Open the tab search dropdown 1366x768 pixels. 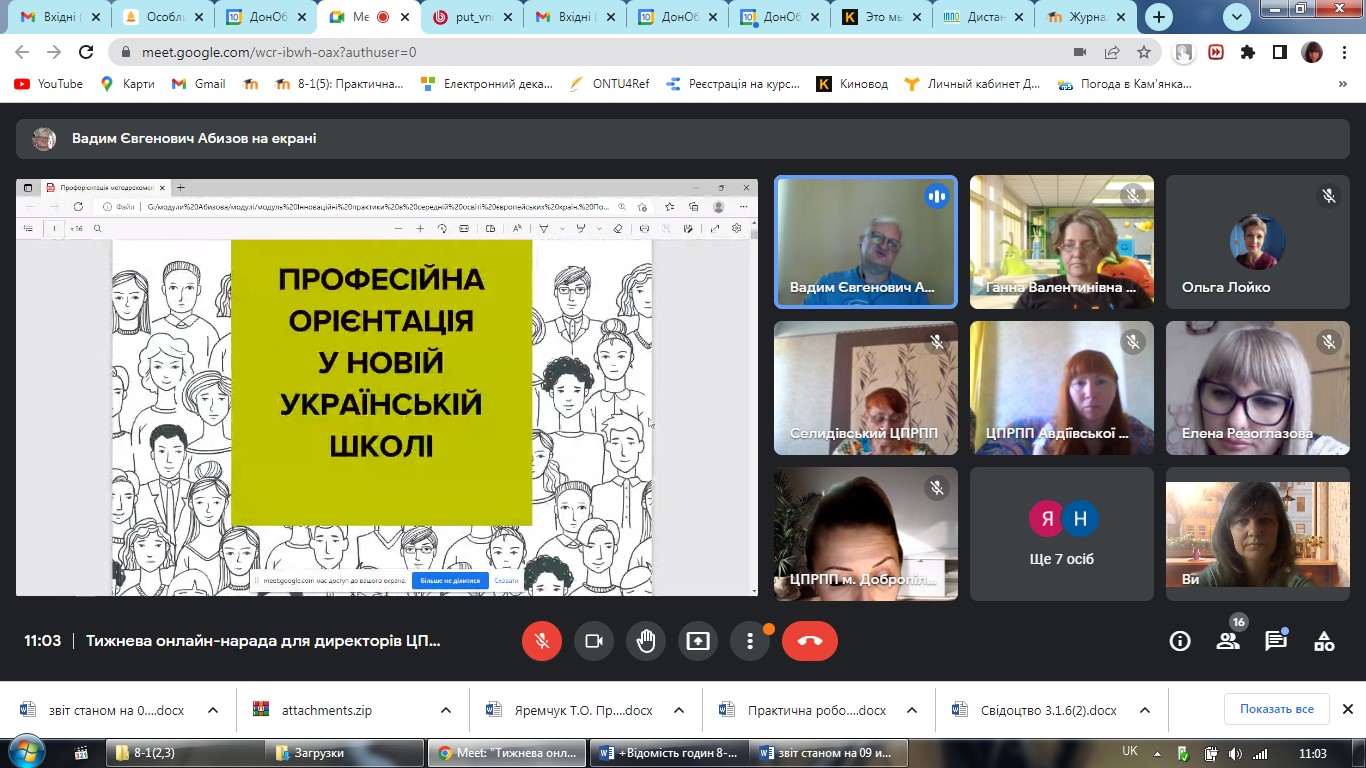[1237, 17]
